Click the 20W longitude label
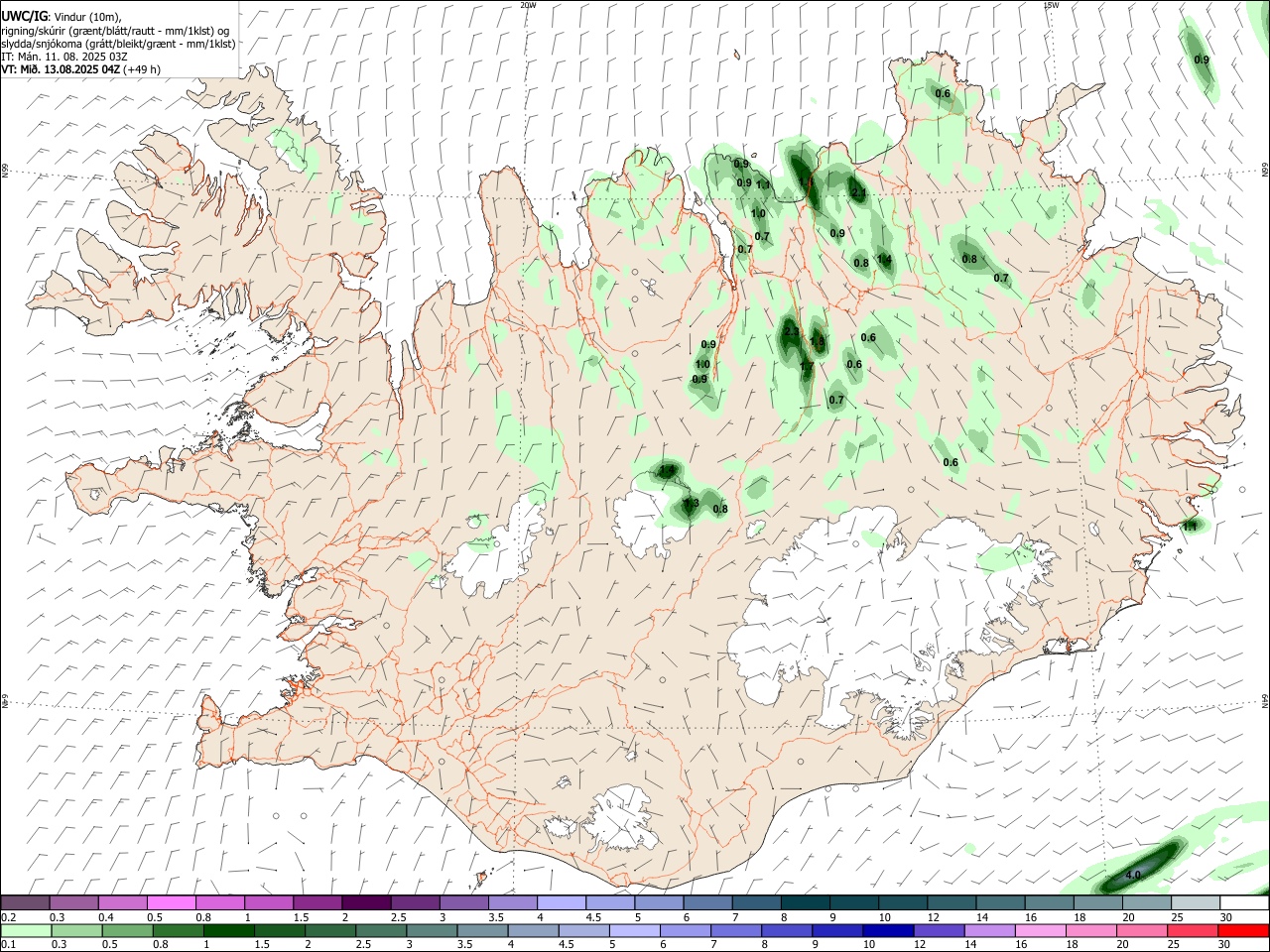The image size is (1270, 952). click(529, 5)
